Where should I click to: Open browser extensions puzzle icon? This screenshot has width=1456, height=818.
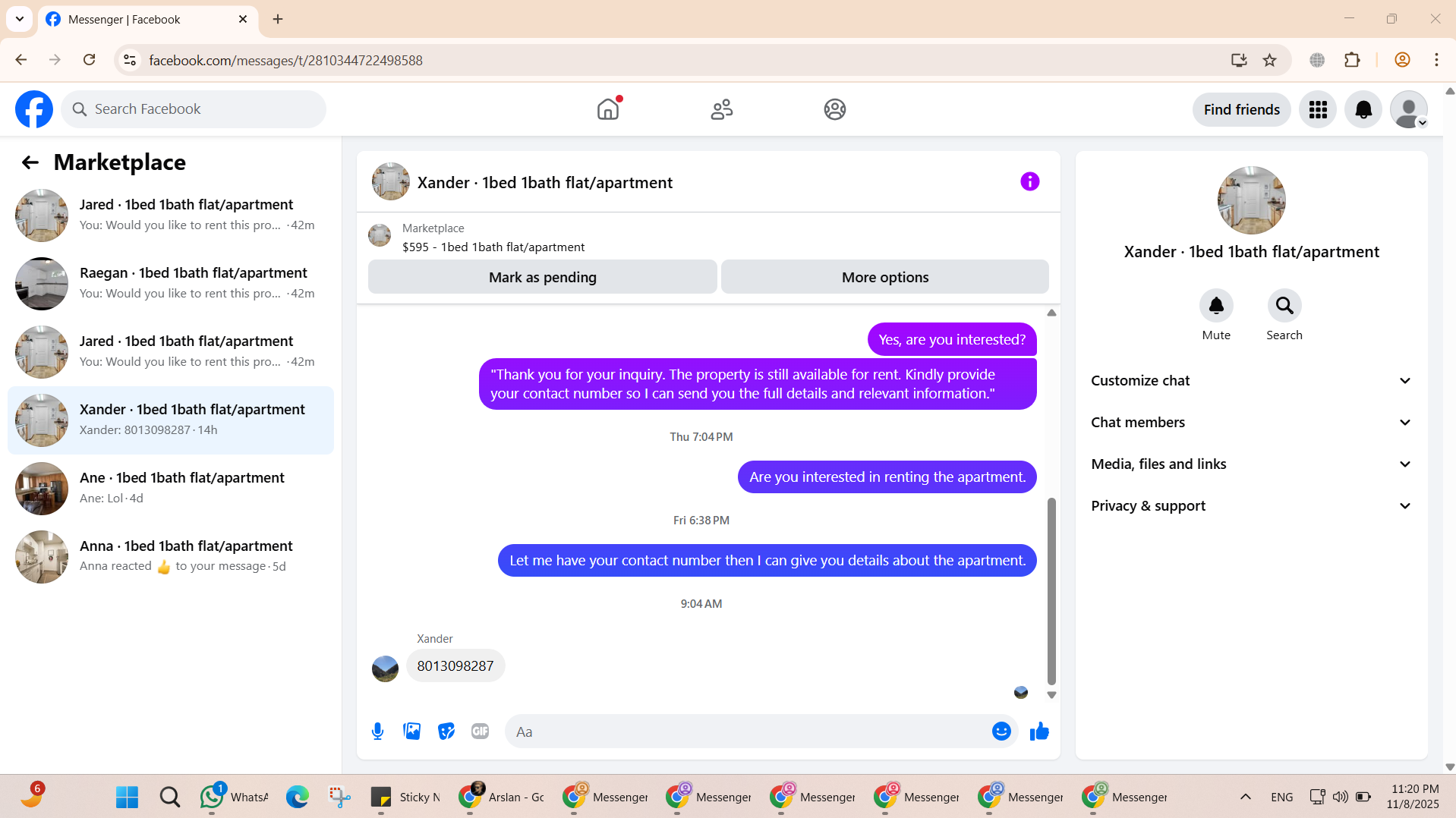(1352, 60)
